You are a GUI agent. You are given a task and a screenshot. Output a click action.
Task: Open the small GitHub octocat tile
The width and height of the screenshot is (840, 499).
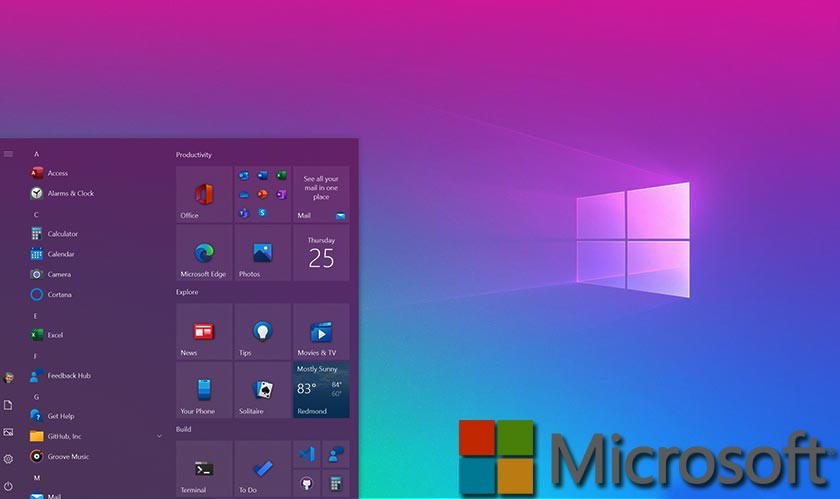point(306,483)
